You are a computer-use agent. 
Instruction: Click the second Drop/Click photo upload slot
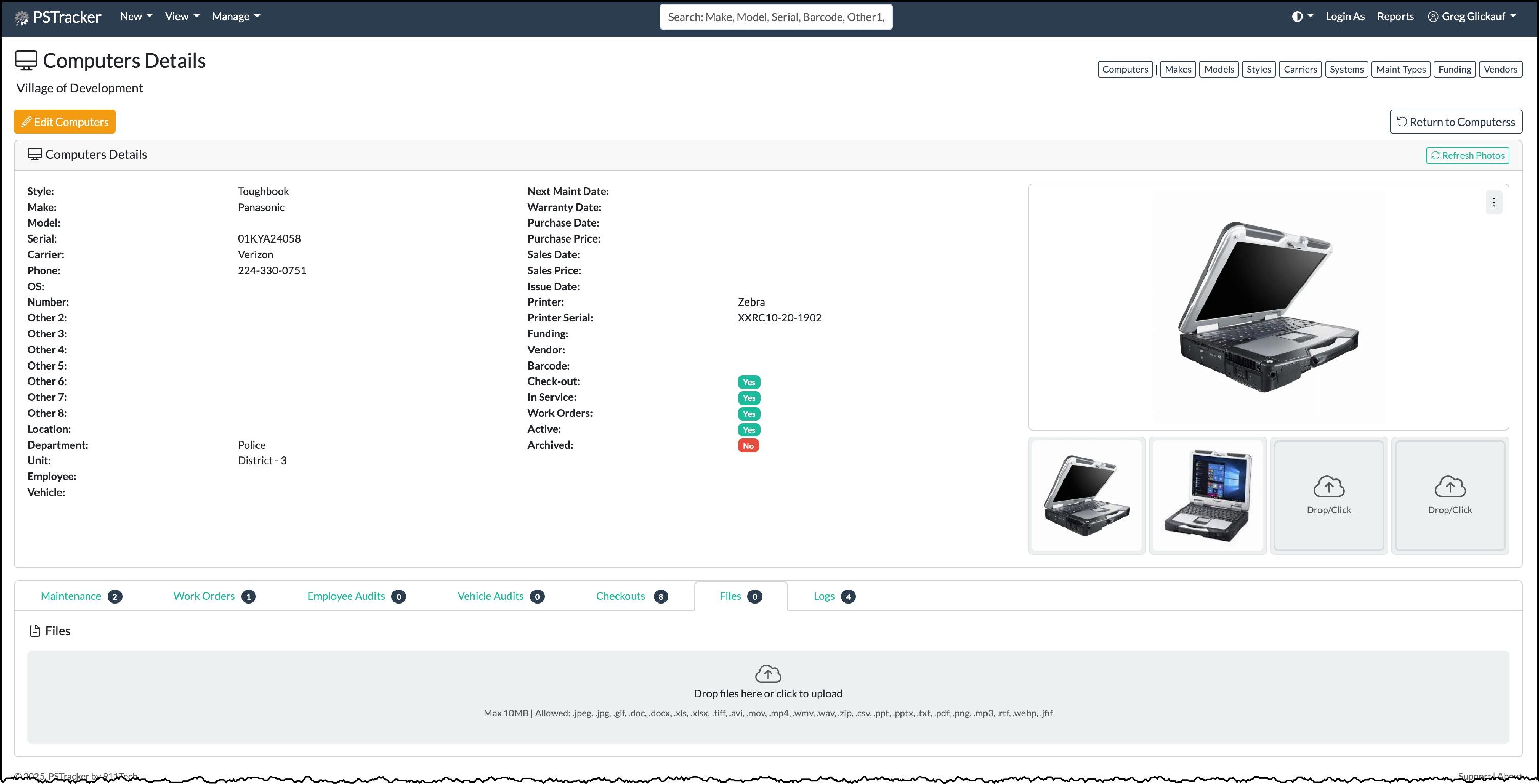click(1449, 495)
